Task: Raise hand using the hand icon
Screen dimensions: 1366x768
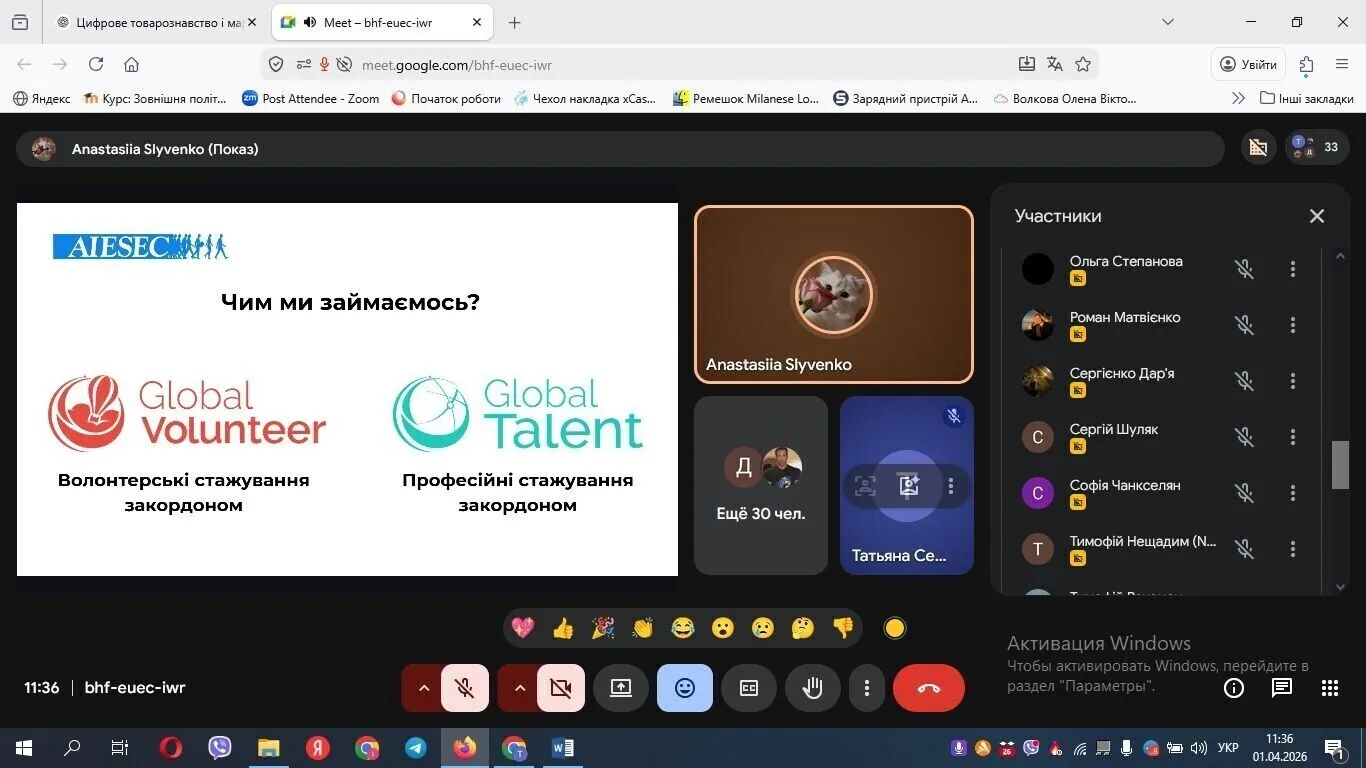Action: (812, 688)
